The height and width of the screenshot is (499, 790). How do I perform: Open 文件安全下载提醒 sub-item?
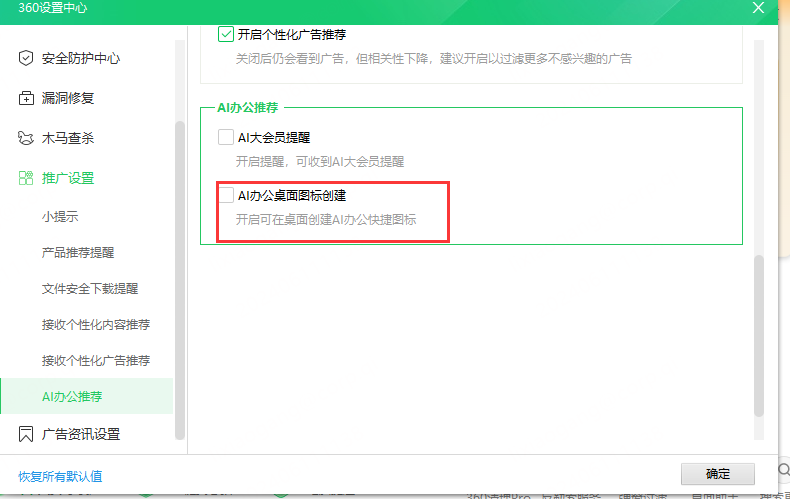coord(90,289)
